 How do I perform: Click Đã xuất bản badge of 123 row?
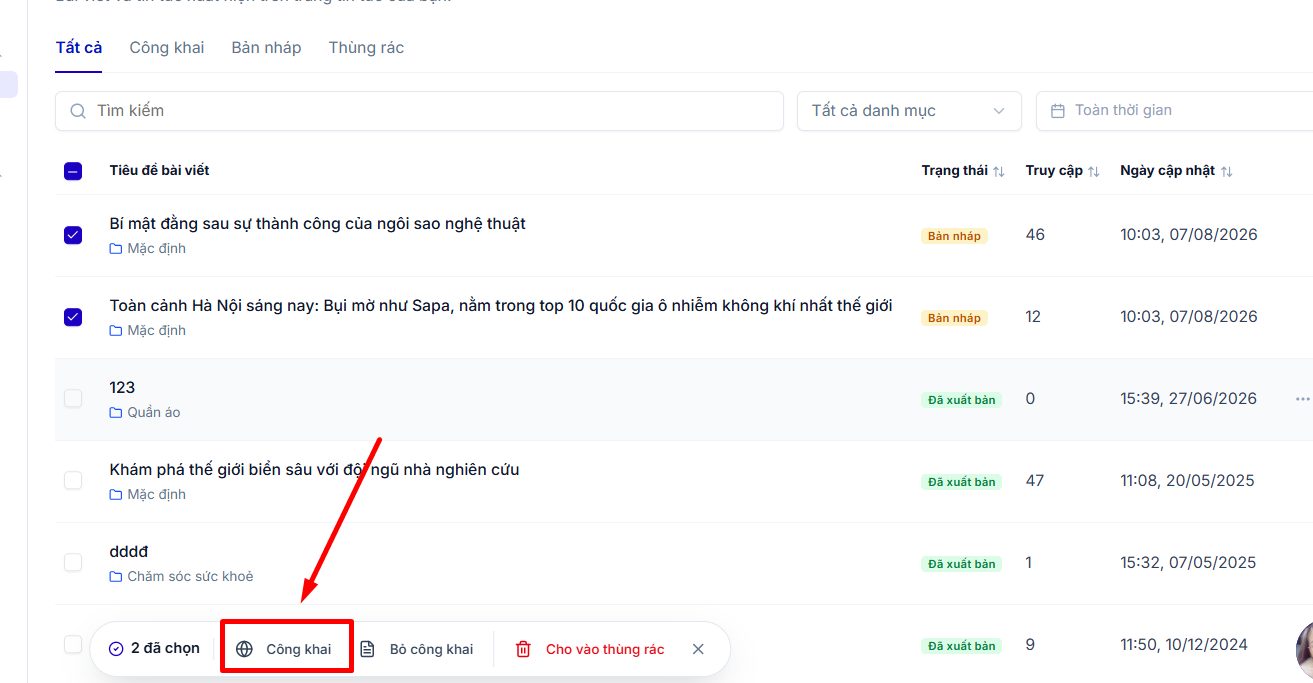click(x=961, y=400)
